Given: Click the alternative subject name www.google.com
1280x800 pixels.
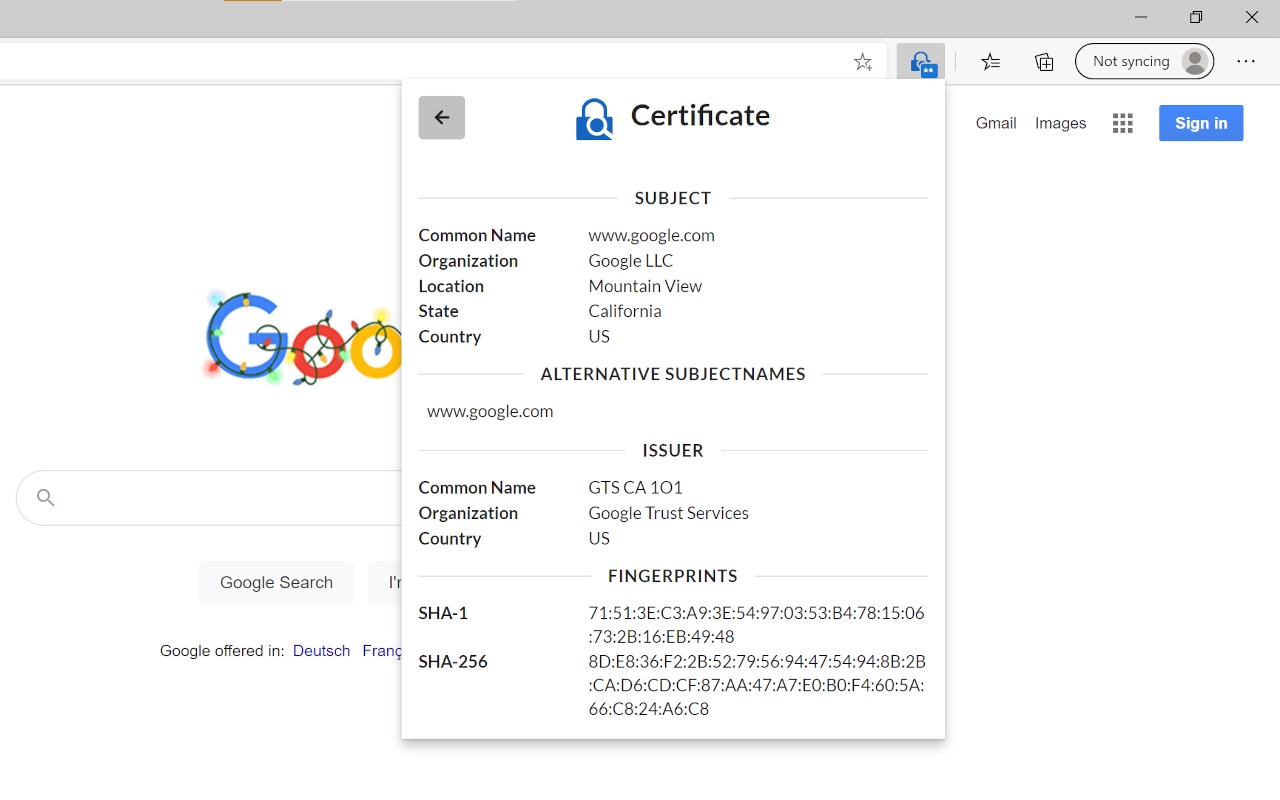Looking at the screenshot, I should point(490,411).
